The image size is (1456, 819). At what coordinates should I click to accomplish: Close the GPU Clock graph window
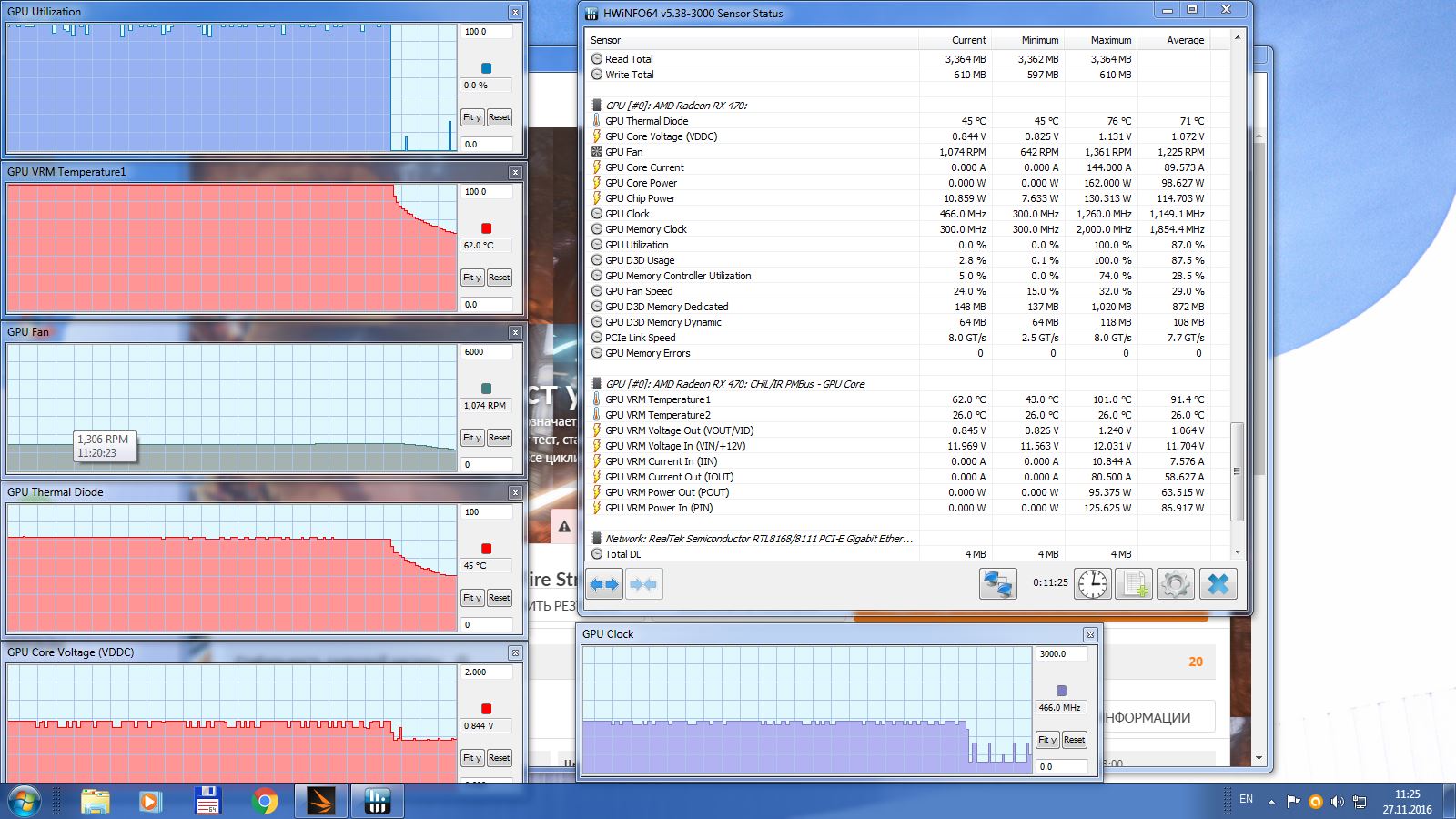click(x=1090, y=634)
